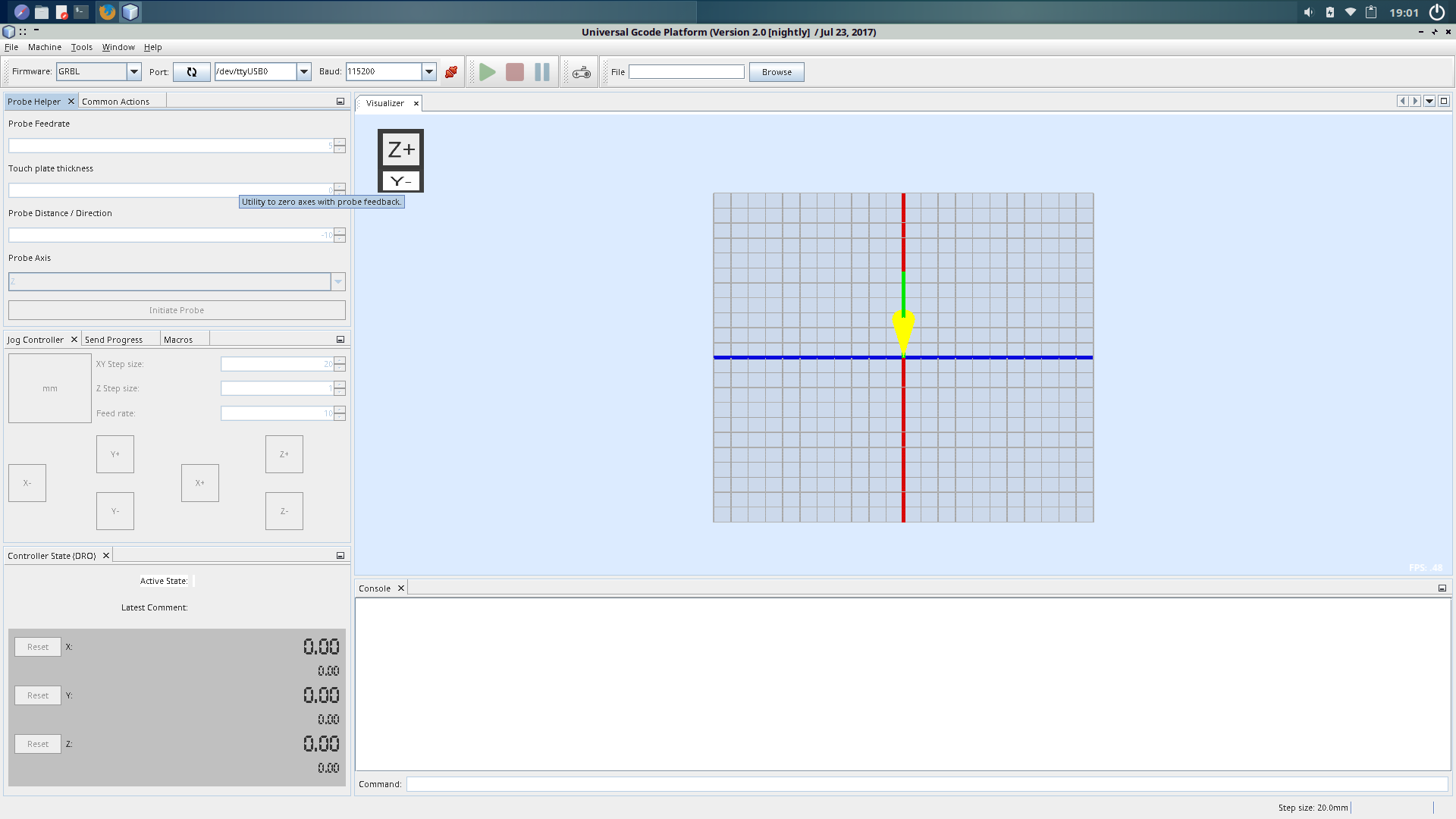This screenshot has height=819, width=1456.
Task: Decrease the Probe Distance spinner
Action: tap(340, 239)
